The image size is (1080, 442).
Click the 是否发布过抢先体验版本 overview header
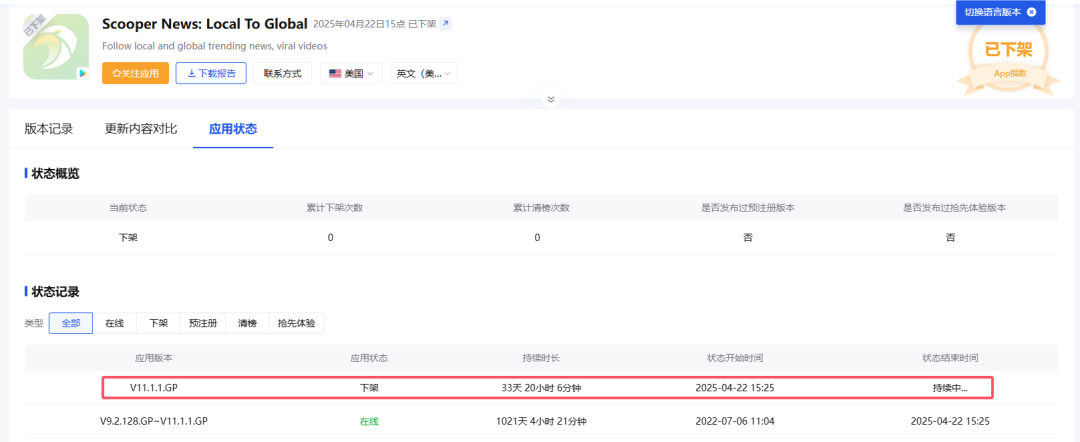[955, 207]
